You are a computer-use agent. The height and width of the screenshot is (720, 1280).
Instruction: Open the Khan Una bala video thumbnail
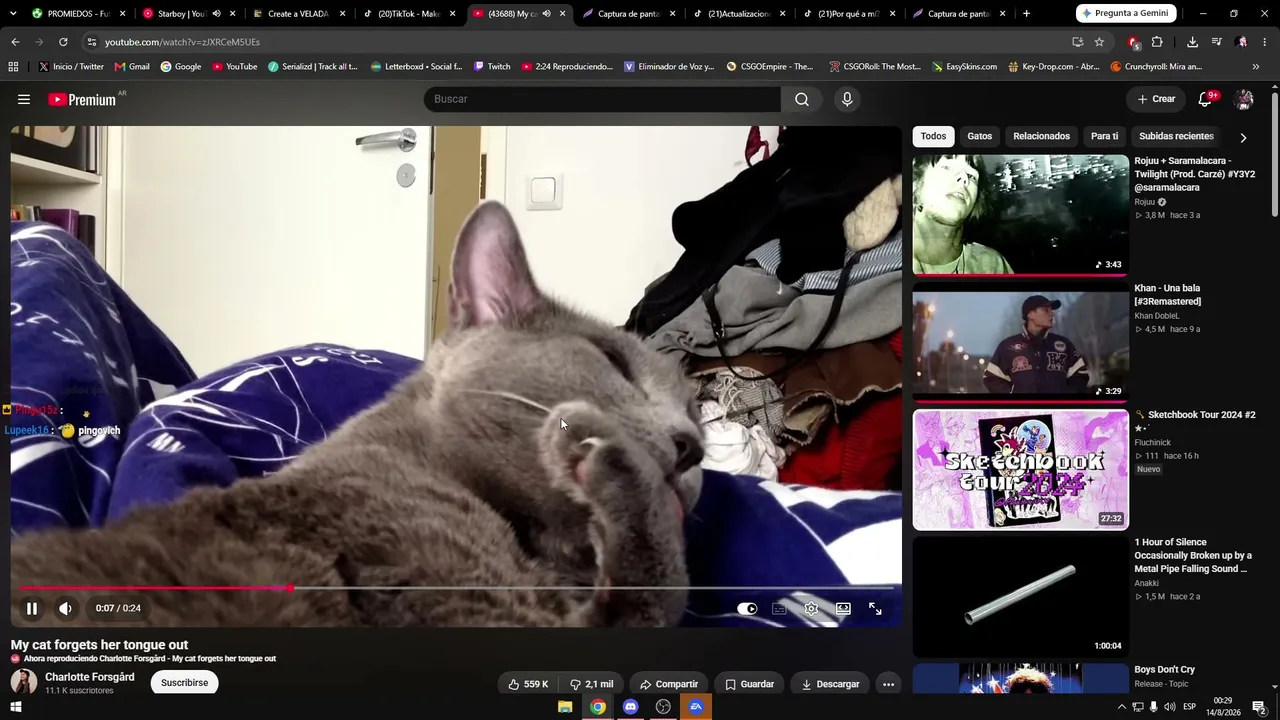(x=1020, y=342)
